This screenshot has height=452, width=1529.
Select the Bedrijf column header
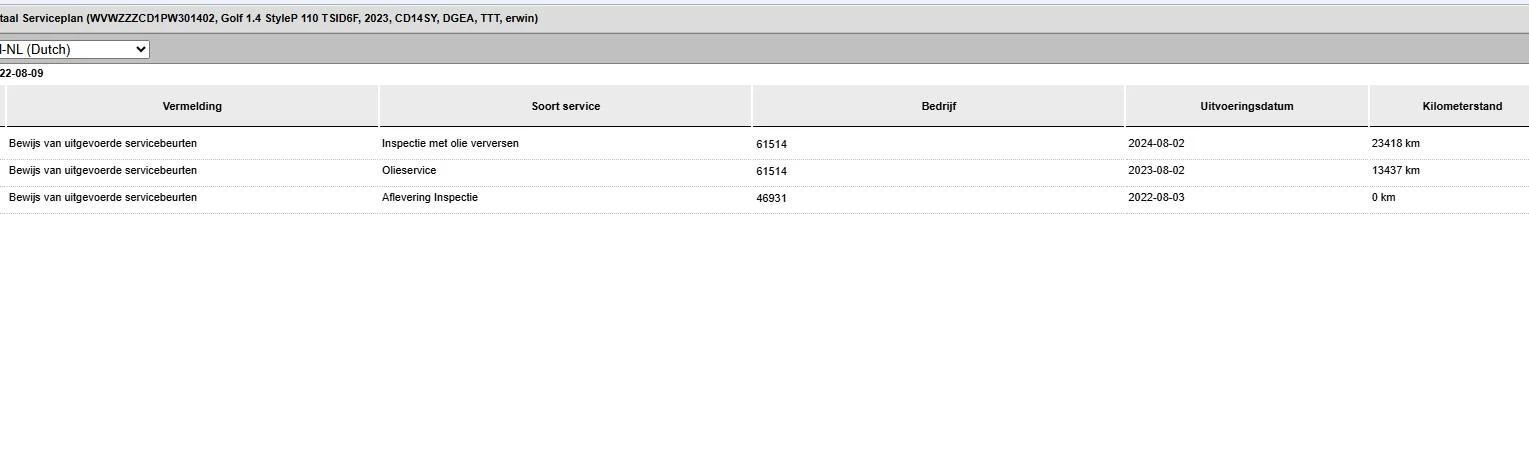click(938, 106)
